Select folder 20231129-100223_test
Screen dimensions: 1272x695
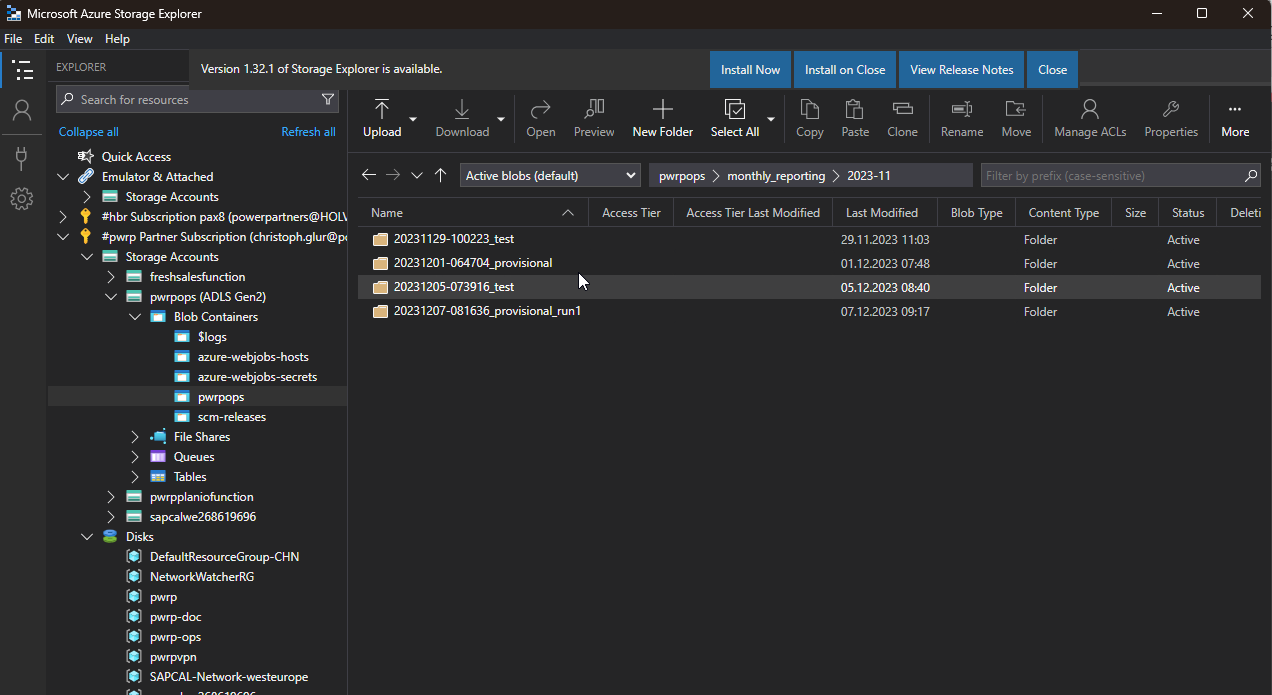click(x=454, y=240)
